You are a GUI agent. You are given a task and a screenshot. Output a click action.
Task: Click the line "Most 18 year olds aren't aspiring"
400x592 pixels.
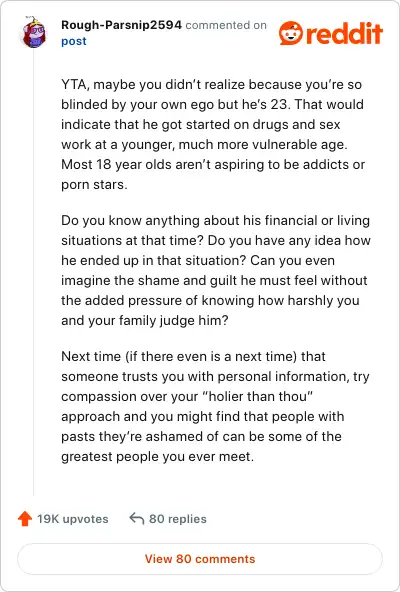(213, 164)
